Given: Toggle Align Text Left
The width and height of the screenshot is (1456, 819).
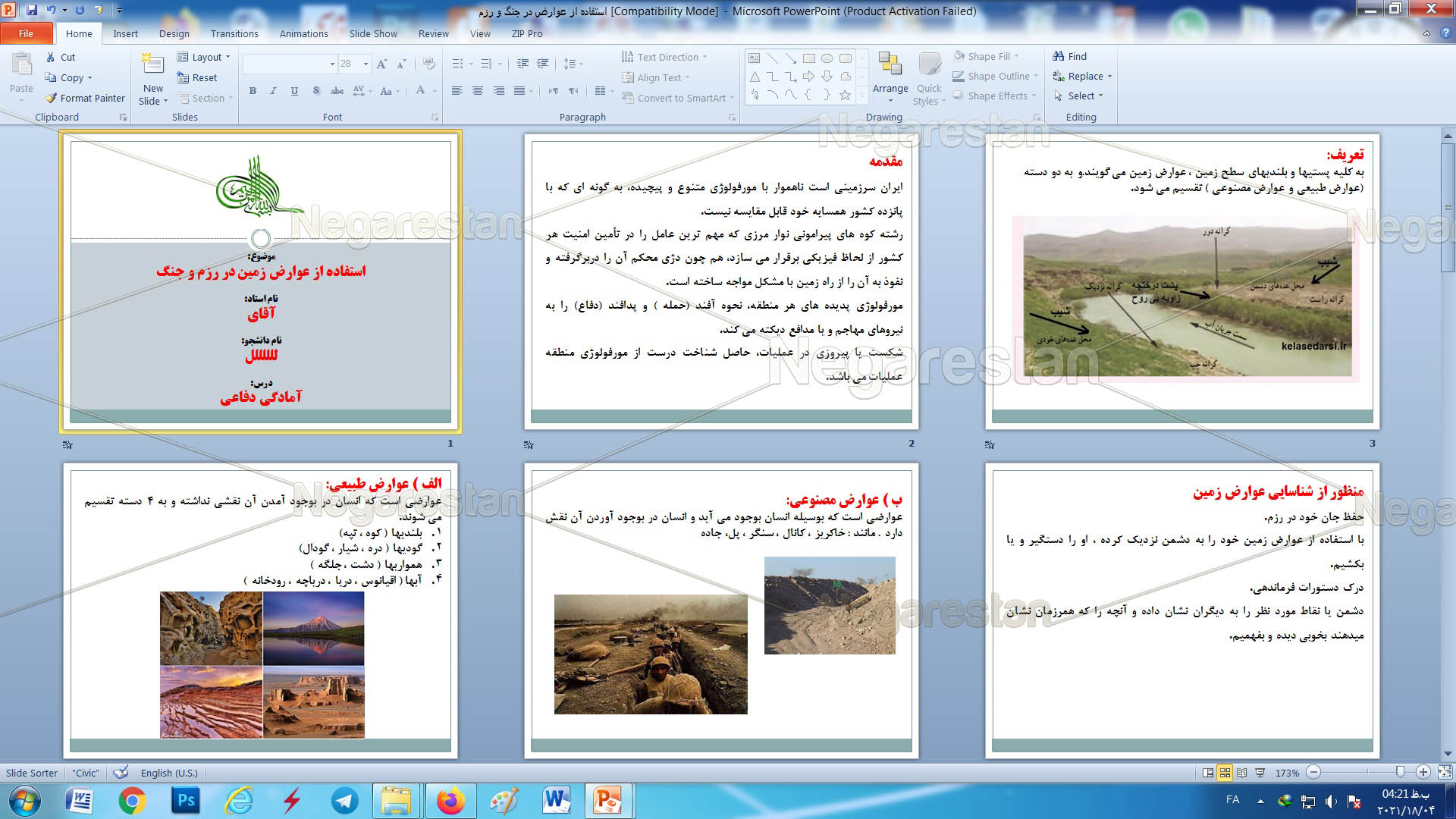Looking at the screenshot, I should (457, 91).
